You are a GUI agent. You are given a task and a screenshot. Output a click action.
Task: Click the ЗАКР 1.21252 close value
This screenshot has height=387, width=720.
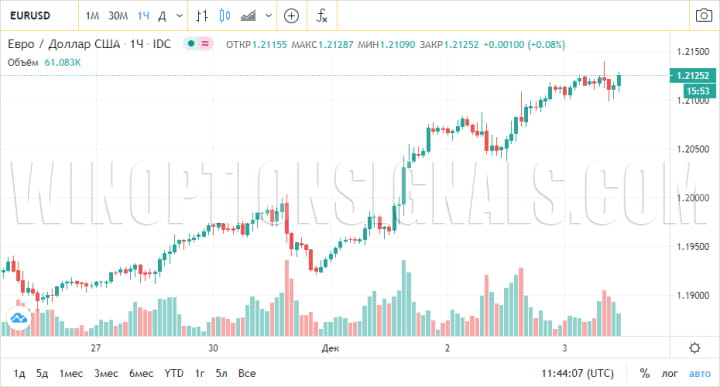click(x=449, y=45)
